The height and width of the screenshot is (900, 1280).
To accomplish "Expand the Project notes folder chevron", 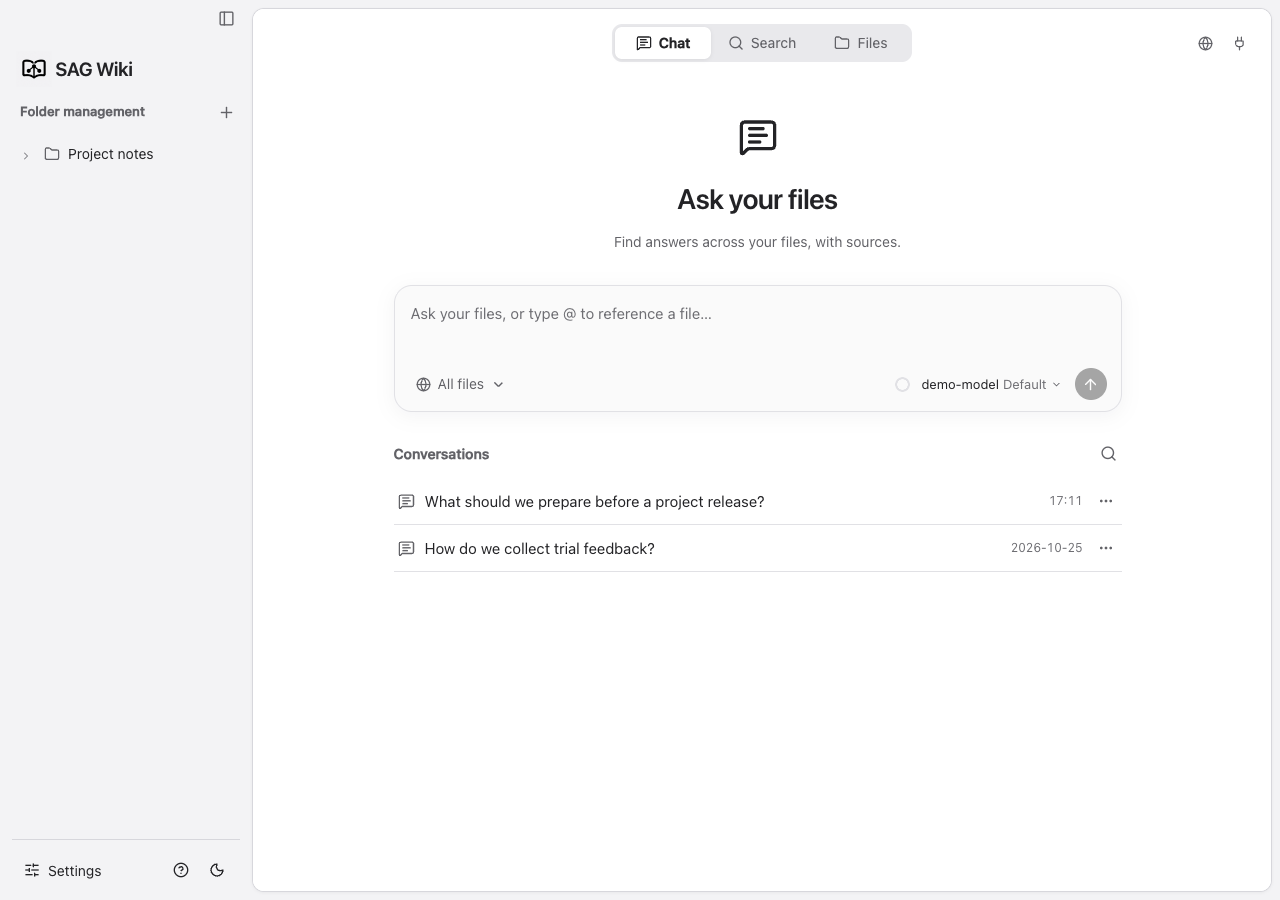I will coord(26,155).
